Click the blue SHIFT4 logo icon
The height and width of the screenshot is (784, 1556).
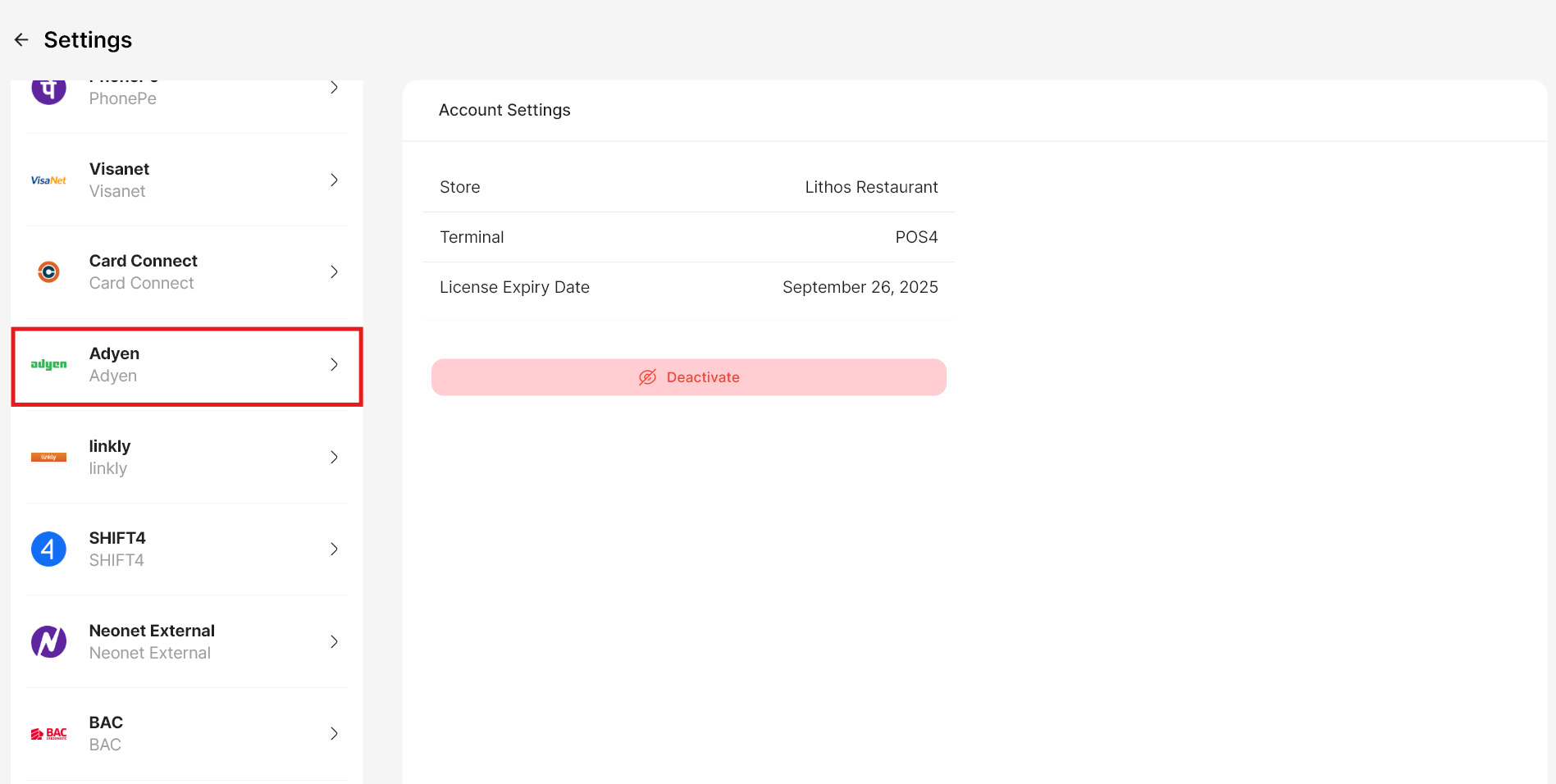(48, 549)
